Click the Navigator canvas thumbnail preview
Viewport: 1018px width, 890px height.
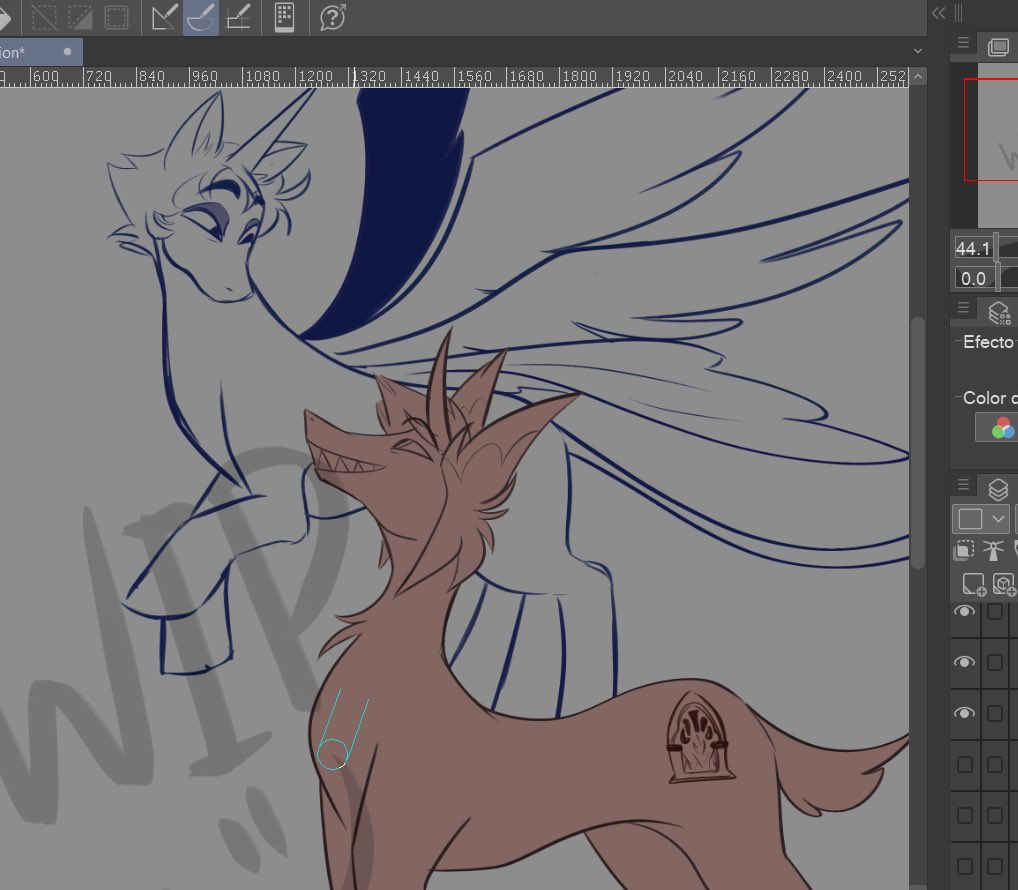tap(997, 145)
